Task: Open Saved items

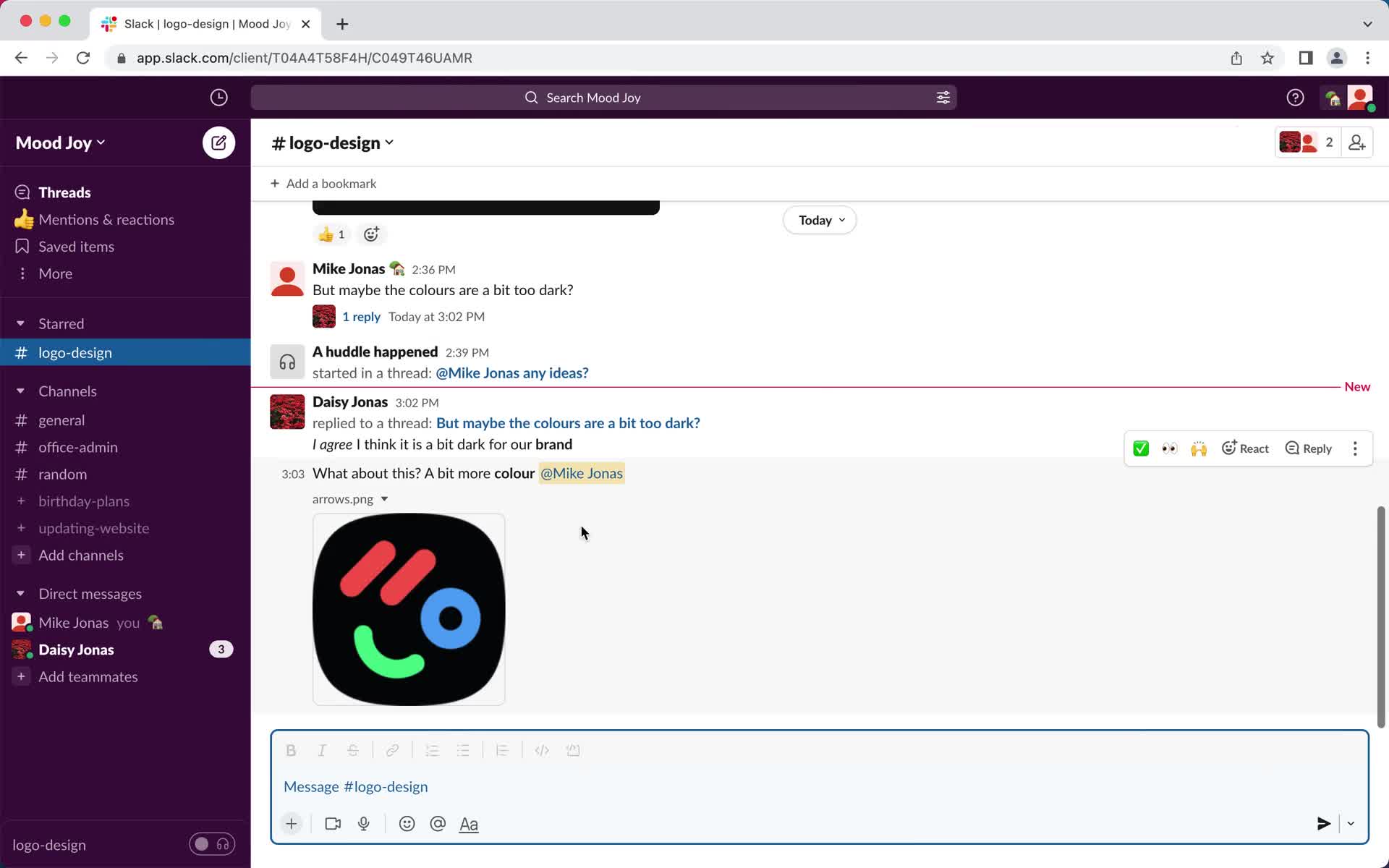Action: point(125,247)
